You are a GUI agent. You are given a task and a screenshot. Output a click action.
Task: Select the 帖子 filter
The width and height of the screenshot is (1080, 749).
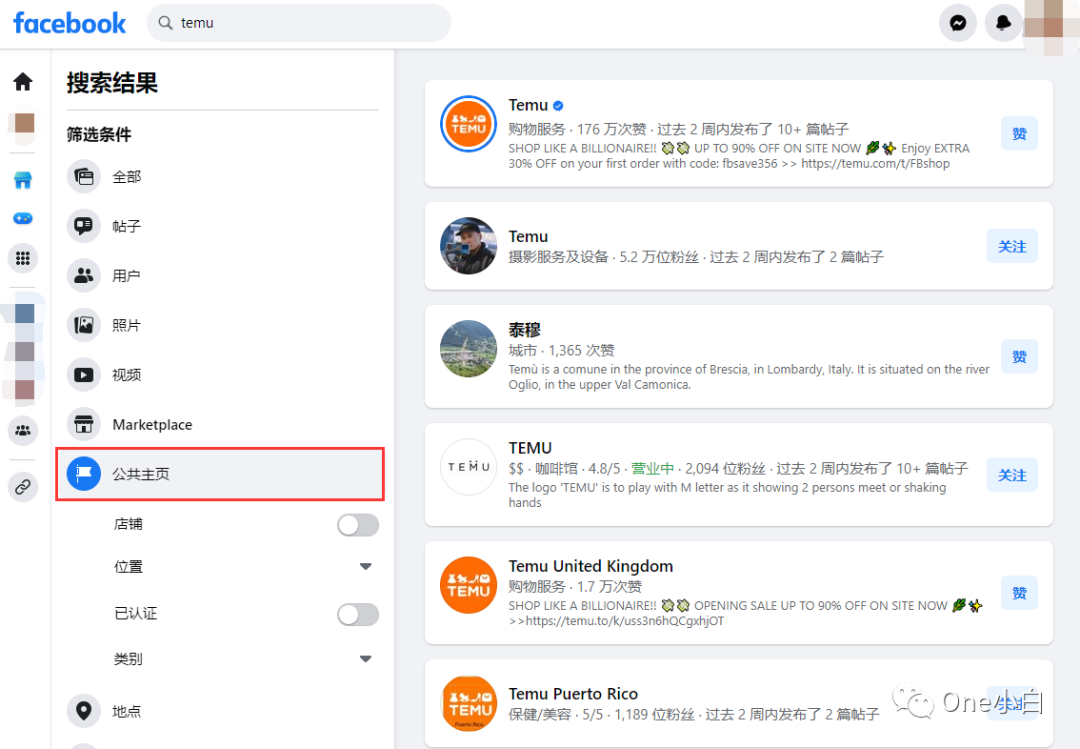[x=222, y=226]
